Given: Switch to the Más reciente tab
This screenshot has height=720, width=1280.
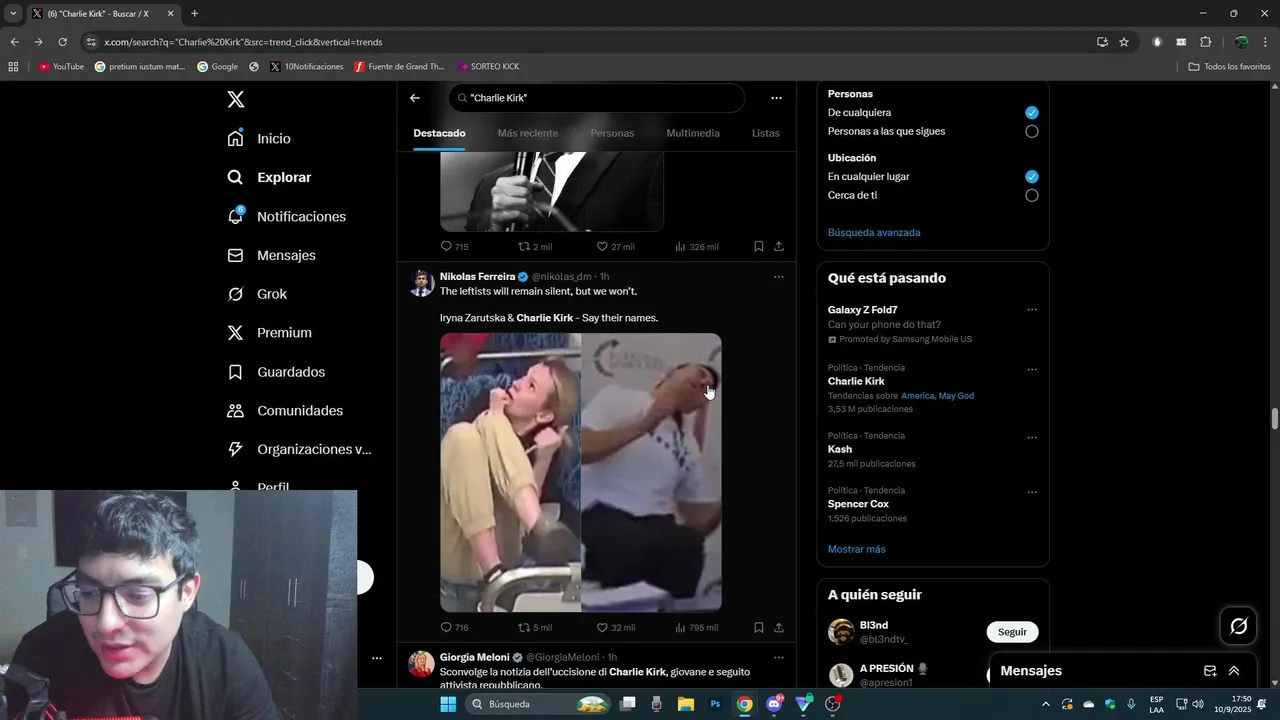Looking at the screenshot, I should [x=528, y=133].
